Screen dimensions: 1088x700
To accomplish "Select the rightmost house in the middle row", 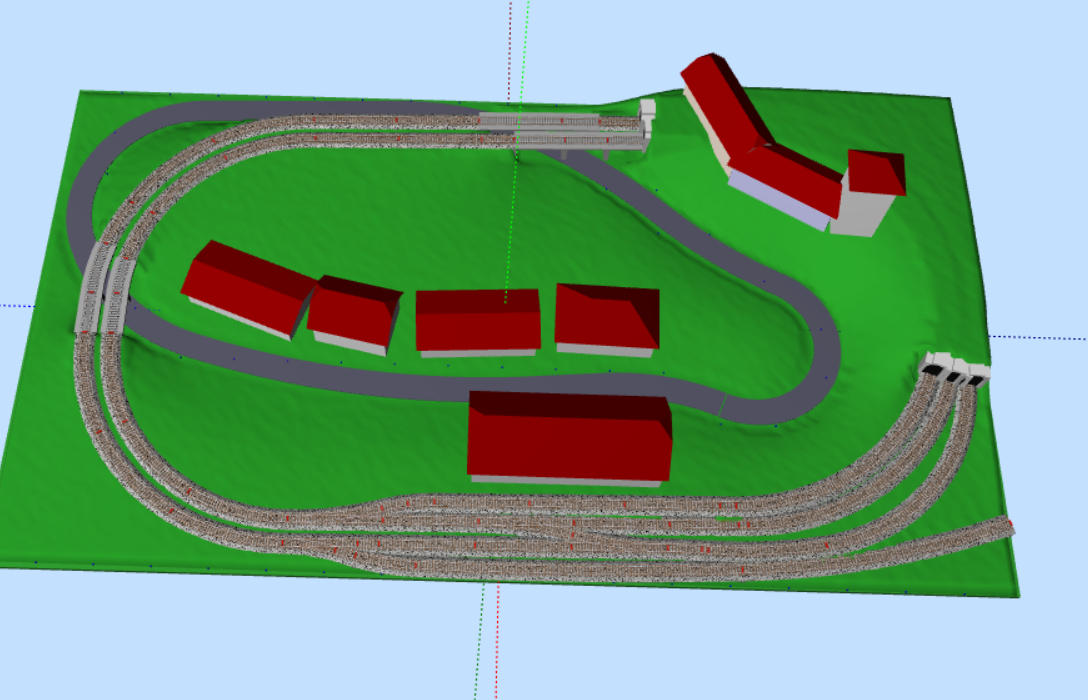I will pyautogui.click(x=607, y=317).
